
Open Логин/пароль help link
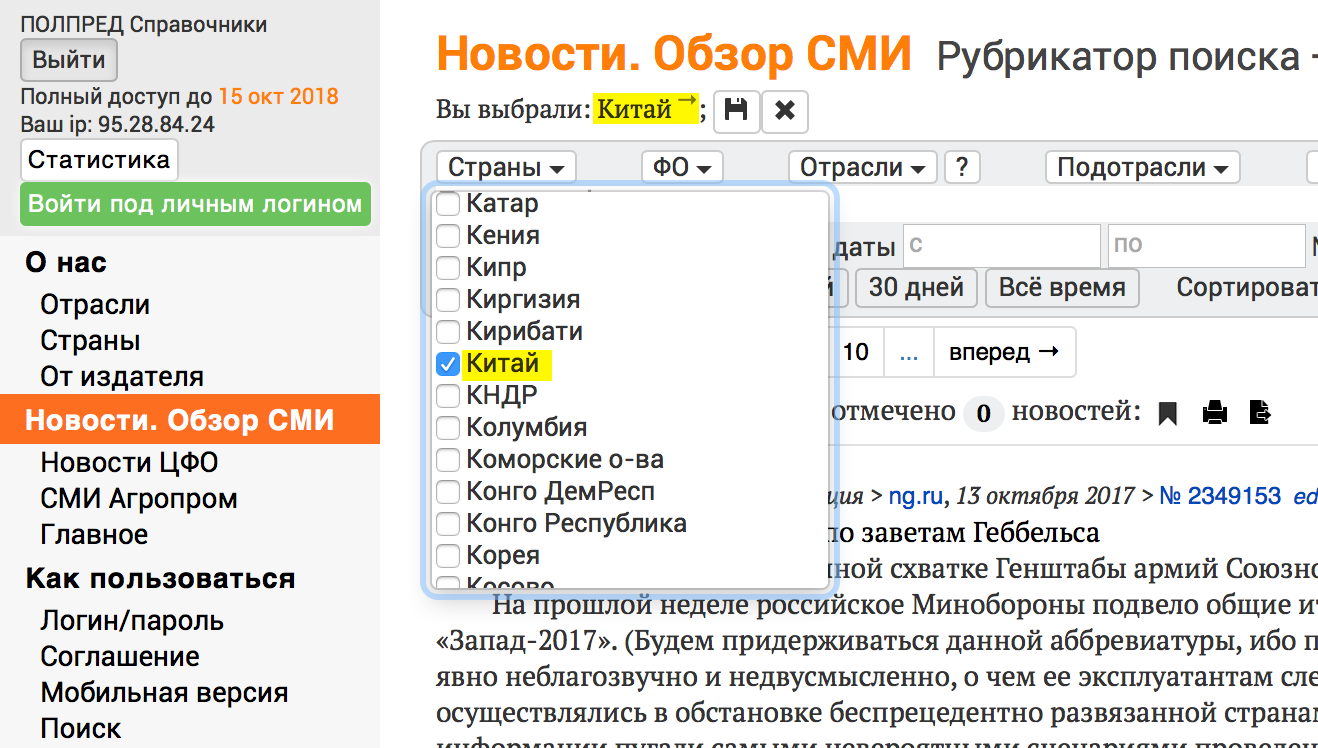pos(132,621)
